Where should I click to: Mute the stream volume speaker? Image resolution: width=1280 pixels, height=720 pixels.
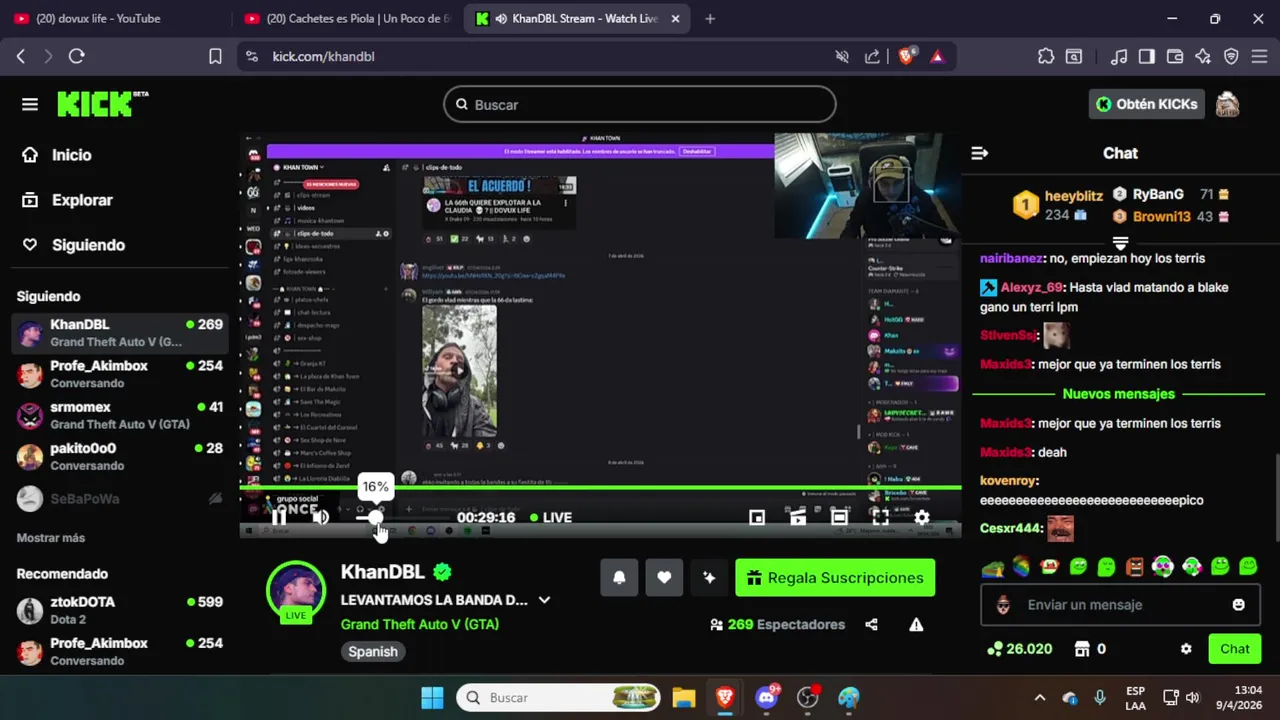[320, 517]
